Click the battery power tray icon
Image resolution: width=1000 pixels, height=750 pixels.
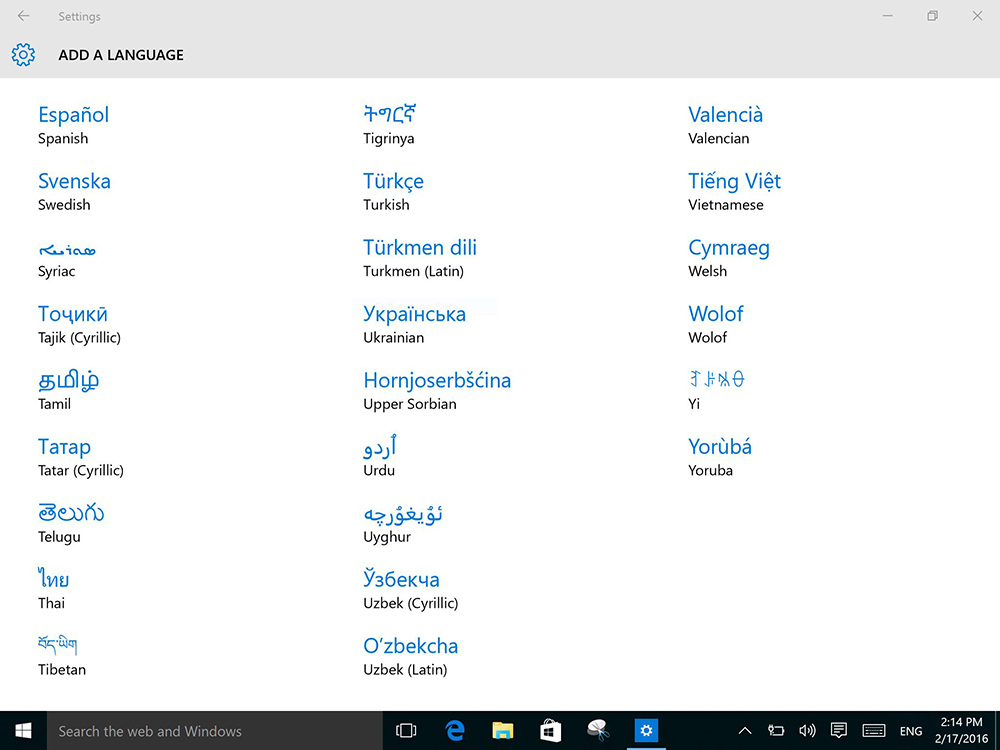point(776,731)
